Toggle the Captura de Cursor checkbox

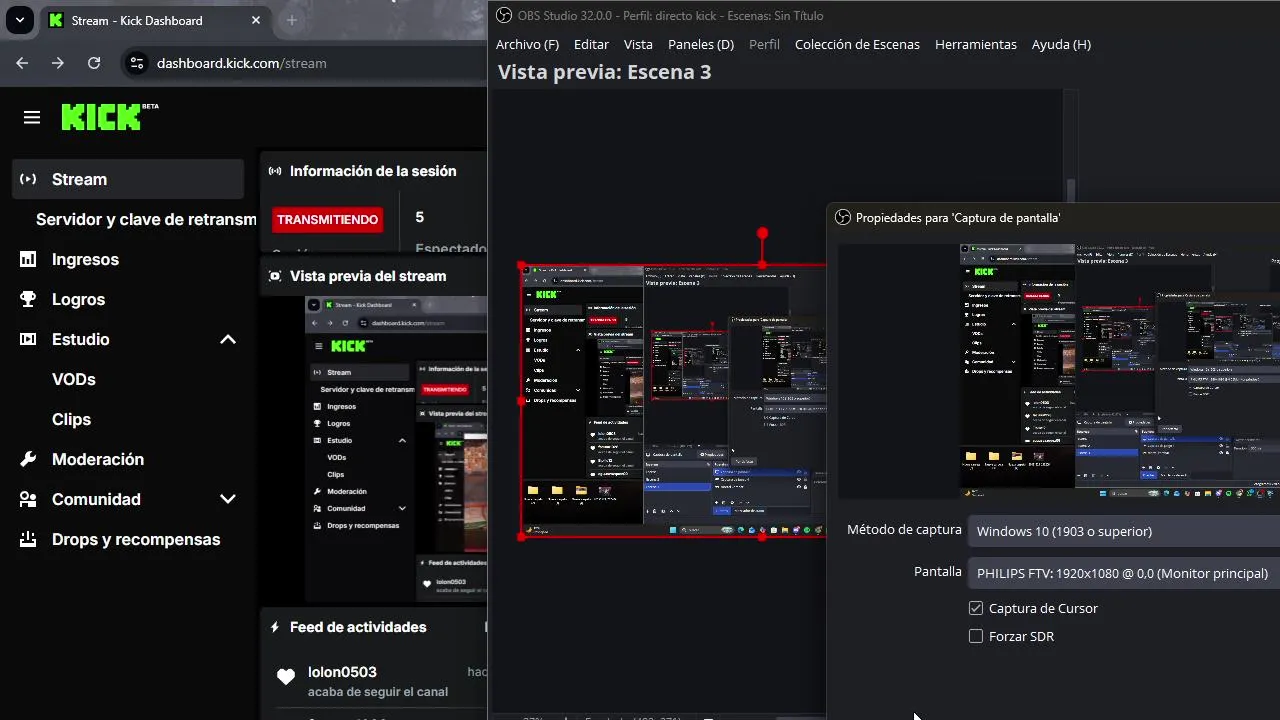[x=976, y=608]
